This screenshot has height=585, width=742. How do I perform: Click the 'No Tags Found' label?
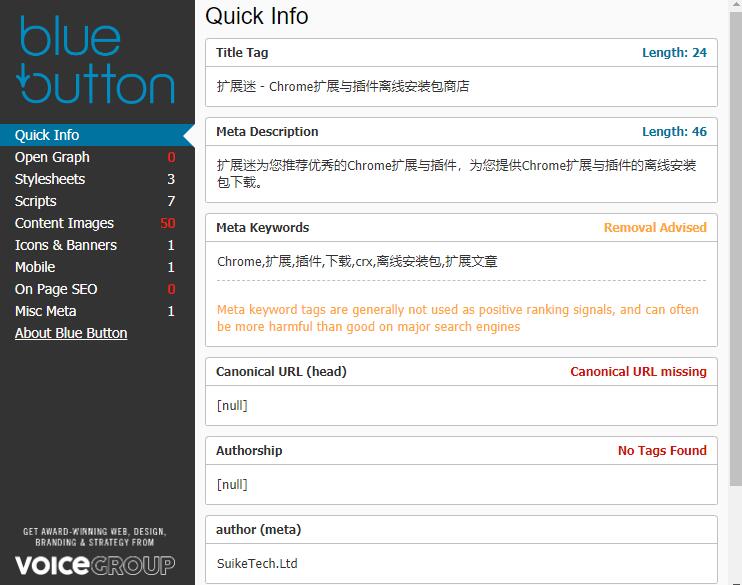coord(662,451)
